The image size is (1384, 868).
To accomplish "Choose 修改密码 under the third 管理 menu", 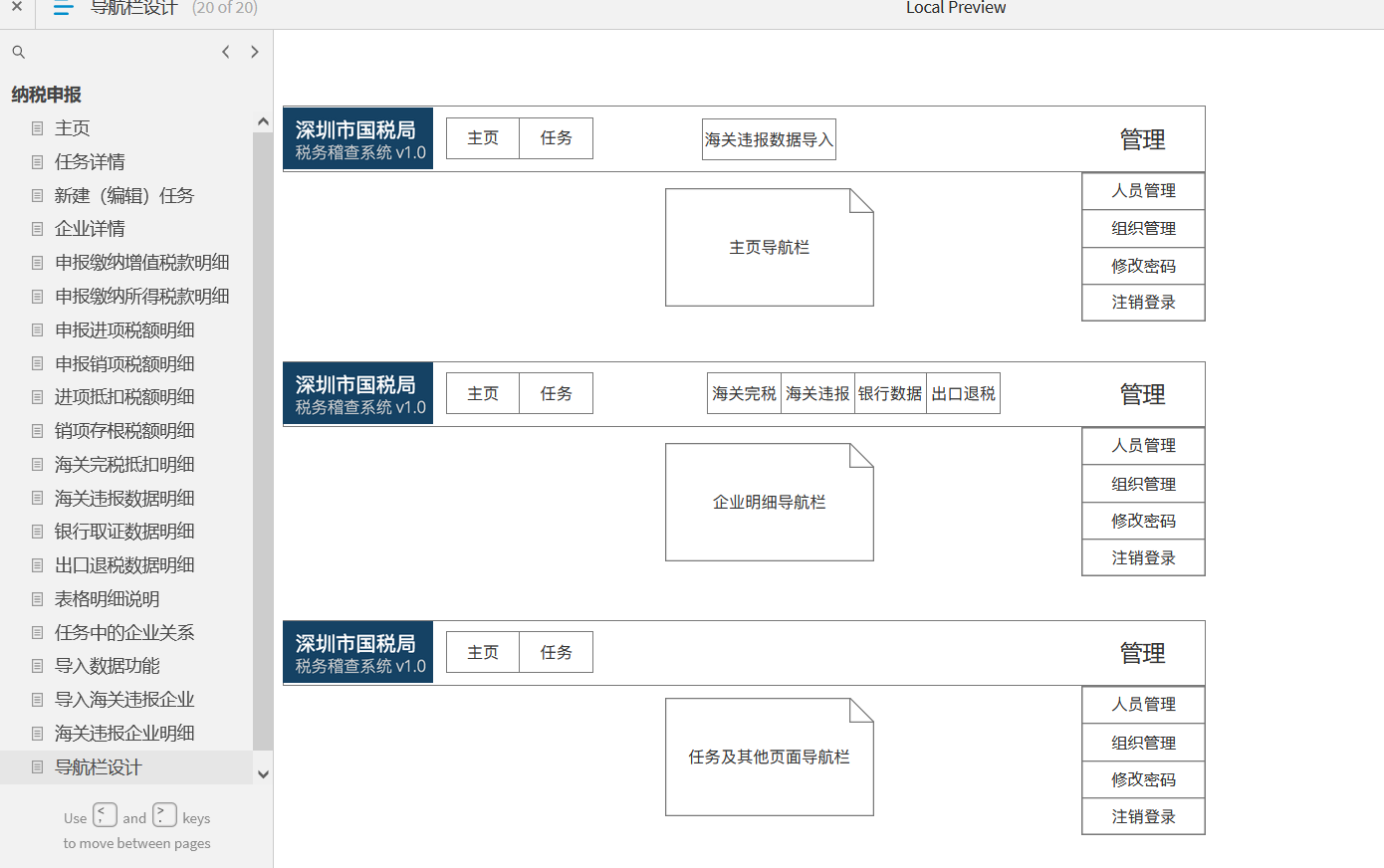I will click(1143, 779).
